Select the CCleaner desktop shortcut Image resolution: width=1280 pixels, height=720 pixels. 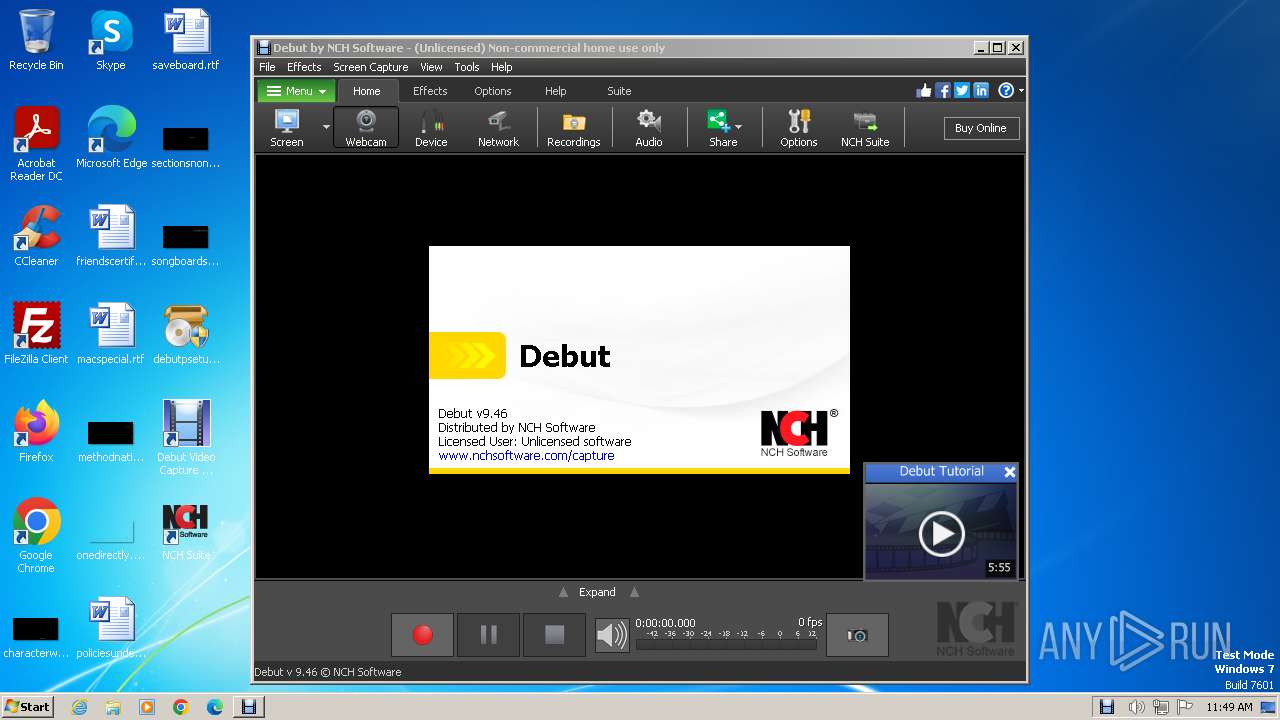(x=36, y=236)
